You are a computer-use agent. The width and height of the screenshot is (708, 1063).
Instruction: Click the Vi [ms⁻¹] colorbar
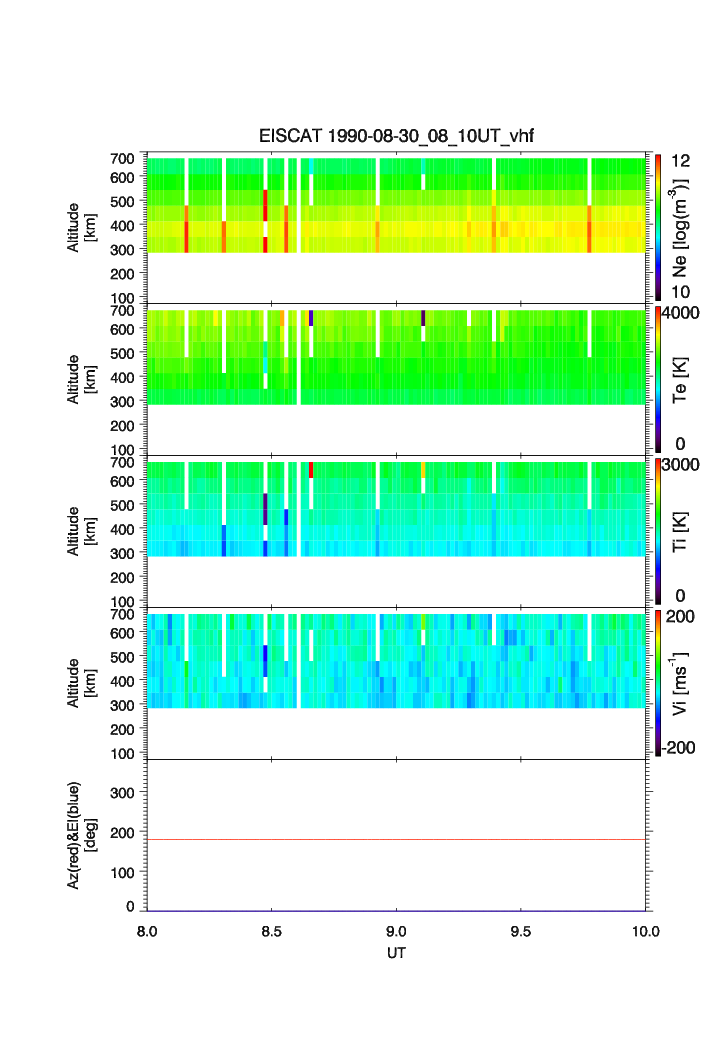click(658, 683)
